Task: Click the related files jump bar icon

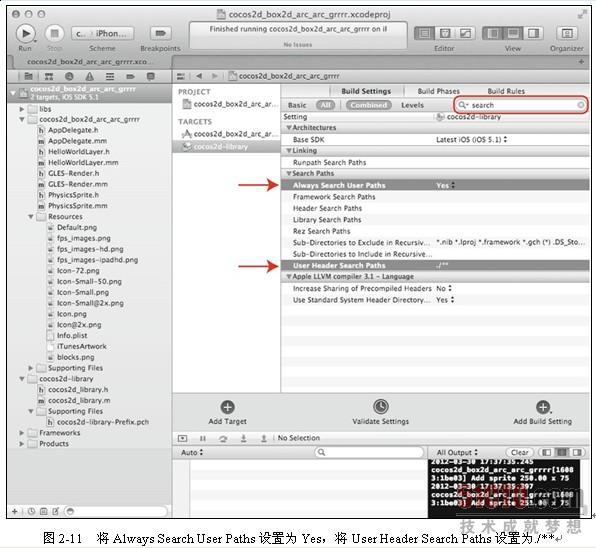Action: tap(181, 76)
